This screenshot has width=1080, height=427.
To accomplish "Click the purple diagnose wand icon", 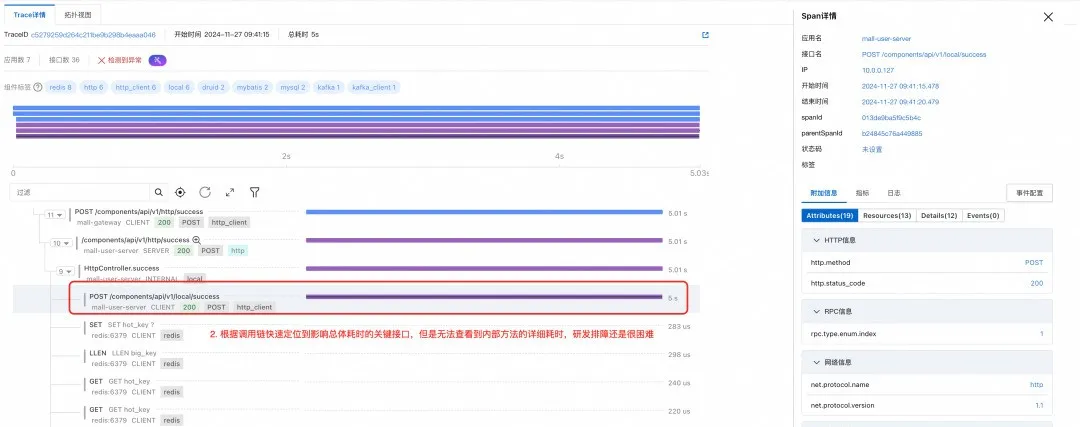I will pyautogui.click(x=158, y=61).
